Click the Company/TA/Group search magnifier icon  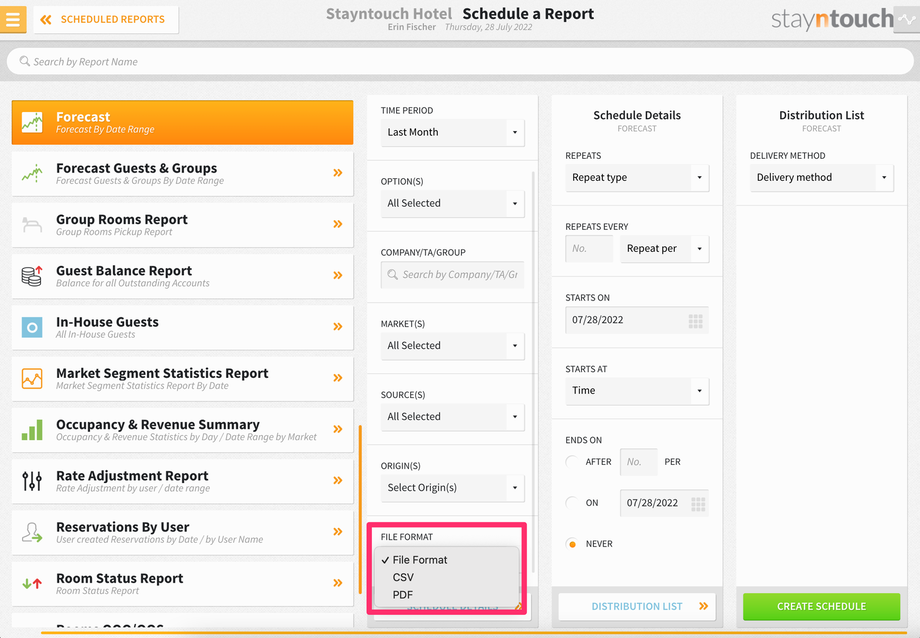click(x=393, y=274)
